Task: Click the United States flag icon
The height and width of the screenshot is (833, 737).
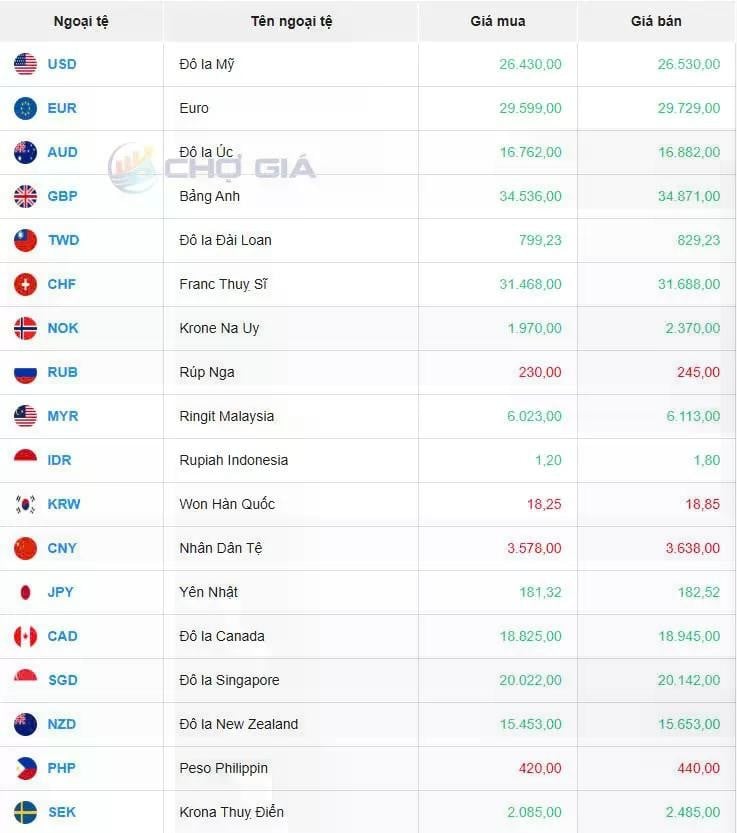Action: coord(26,64)
